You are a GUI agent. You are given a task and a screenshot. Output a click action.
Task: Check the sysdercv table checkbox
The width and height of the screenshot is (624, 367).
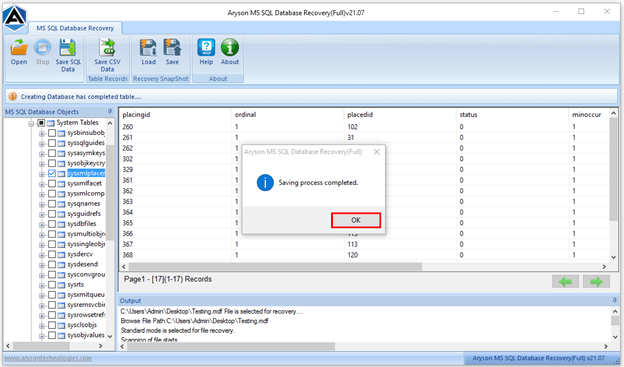pos(52,254)
